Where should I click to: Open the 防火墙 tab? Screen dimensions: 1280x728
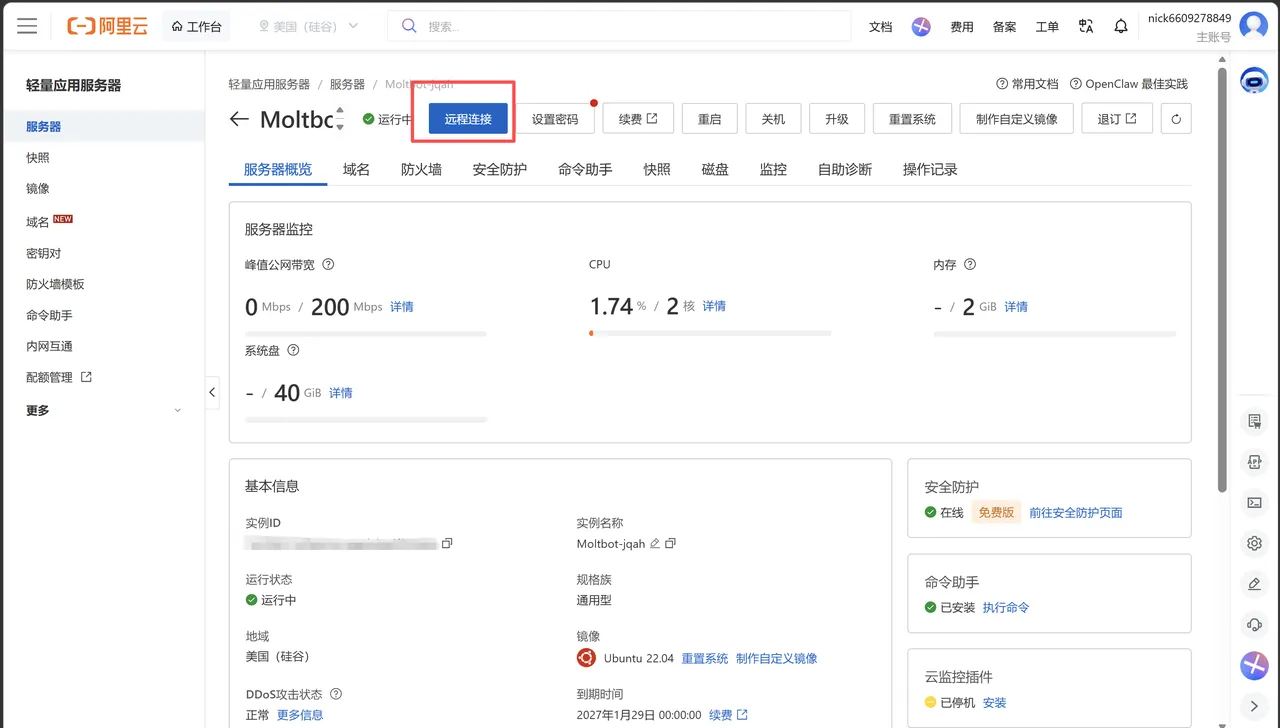421,170
